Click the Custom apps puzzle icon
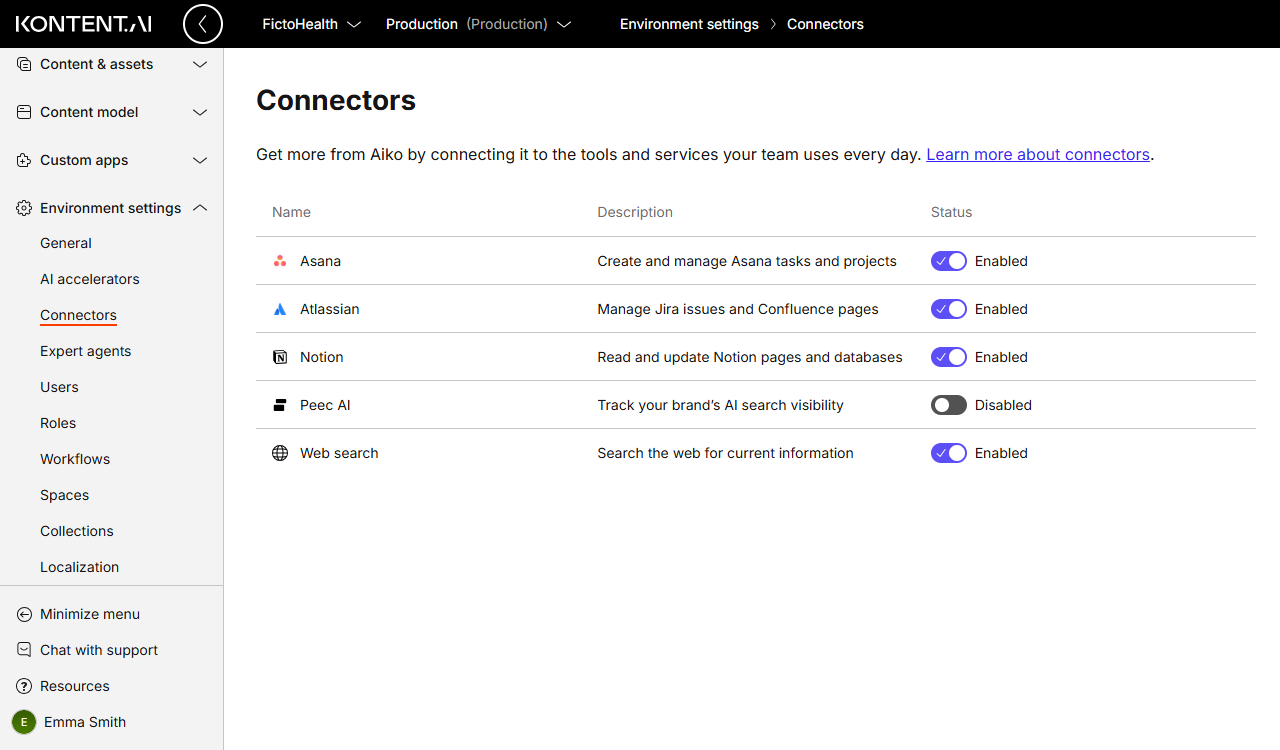 [x=24, y=160]
